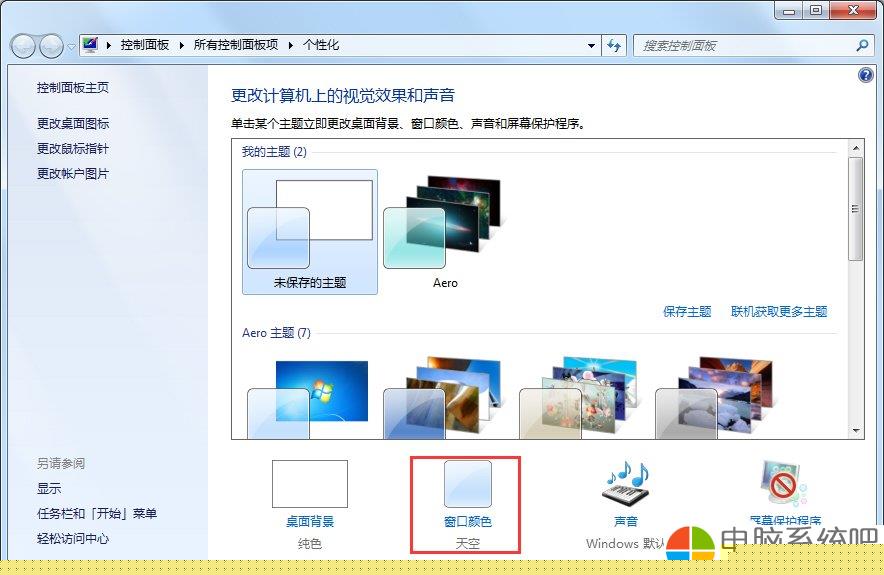This screenshot has width=884, height=575.
Task: Open 更改鼠标指针 link
Action: [x=73, y=149]
